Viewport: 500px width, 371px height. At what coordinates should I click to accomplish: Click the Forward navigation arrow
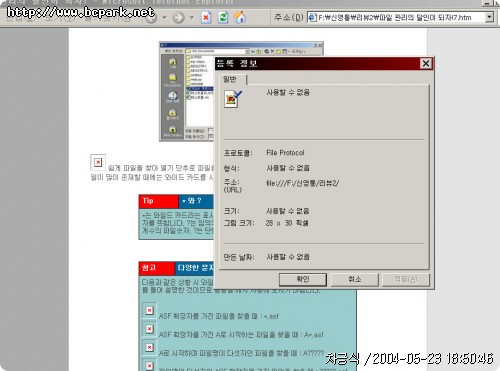[x=178, y=17]
